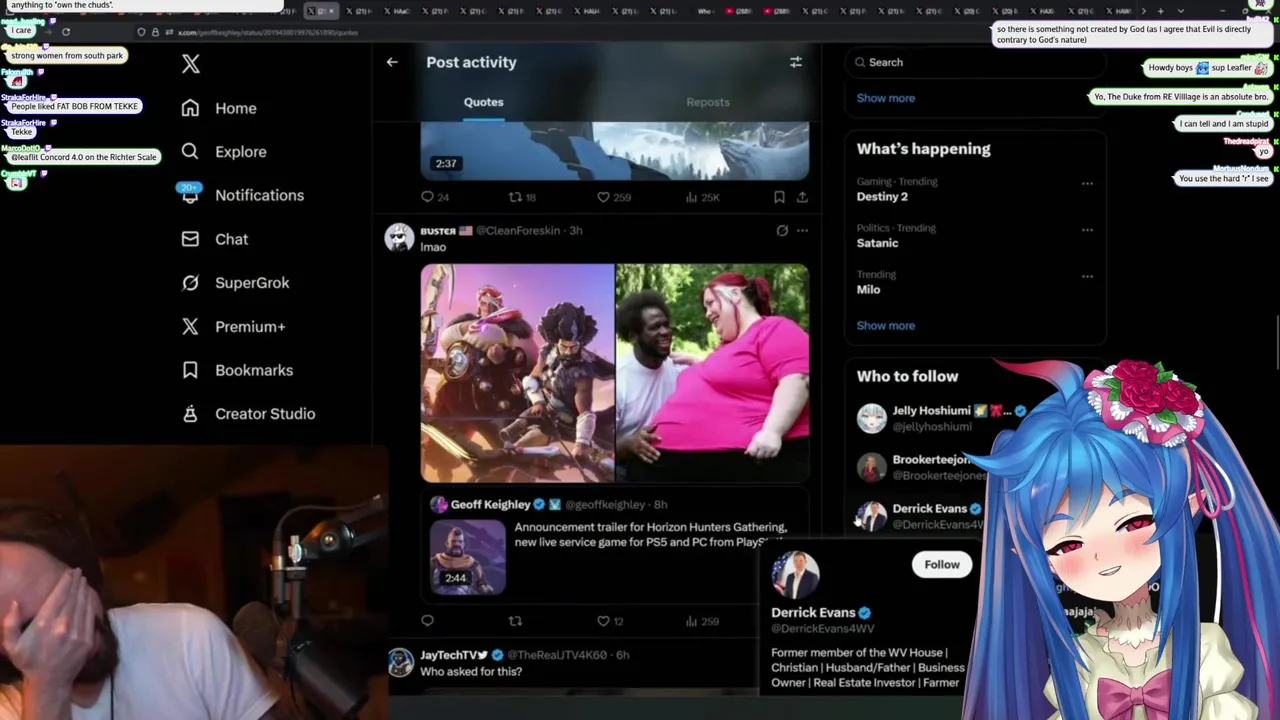The image size is (1280, 720).
Task: Click the browser reload button
Action: click(x=66, y=32)
